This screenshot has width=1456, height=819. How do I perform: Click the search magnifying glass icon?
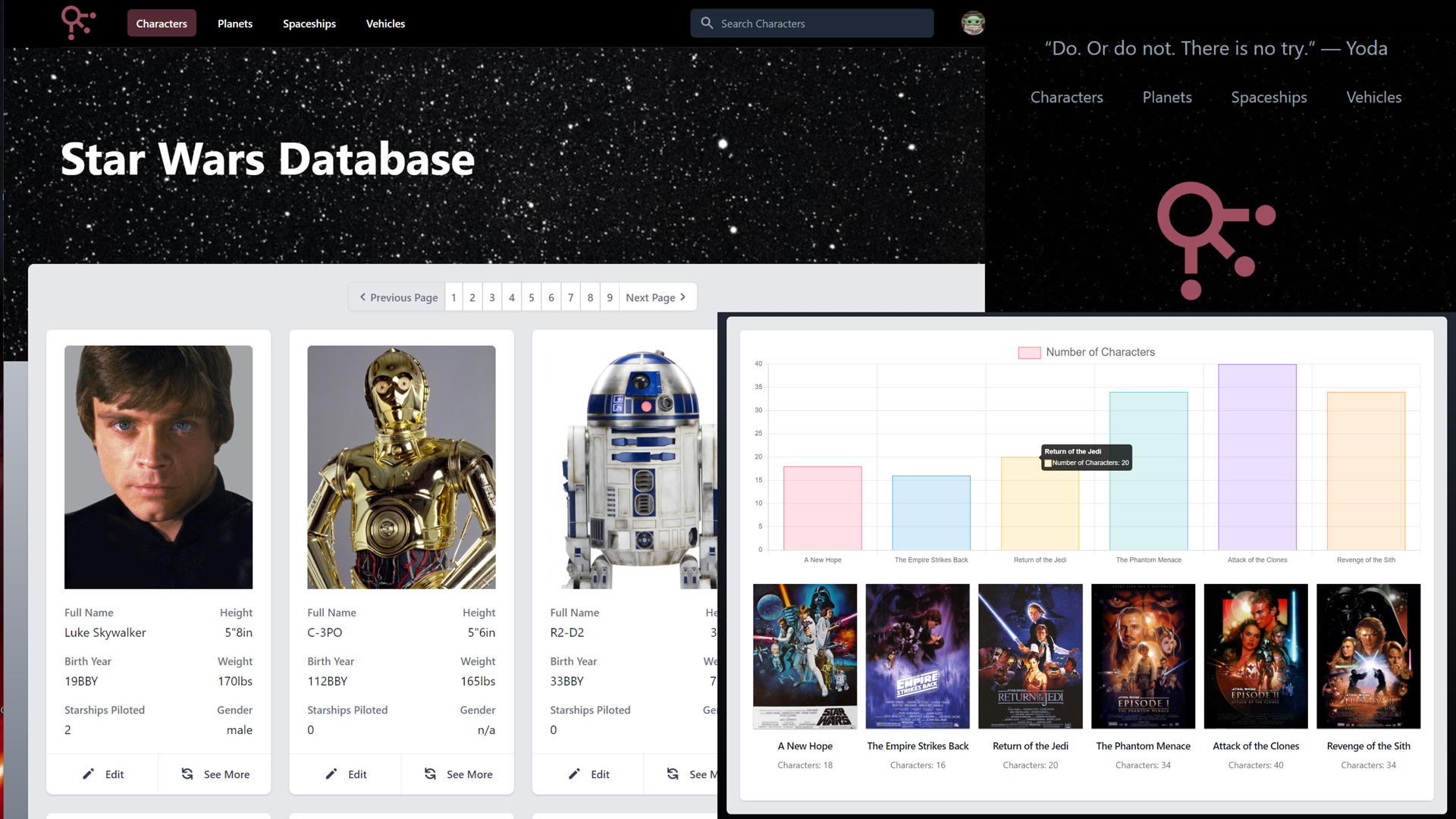706,24
